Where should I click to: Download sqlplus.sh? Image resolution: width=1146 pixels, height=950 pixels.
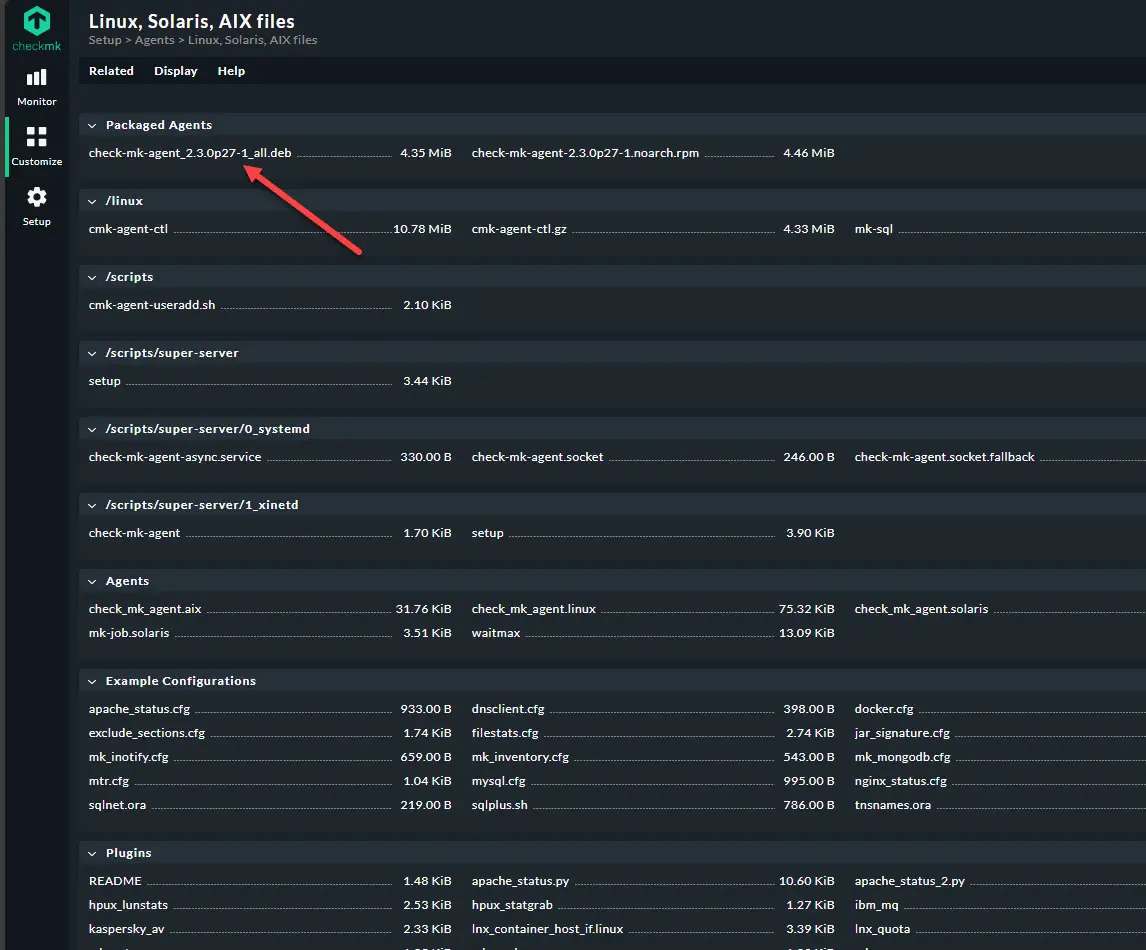[499, 805]
